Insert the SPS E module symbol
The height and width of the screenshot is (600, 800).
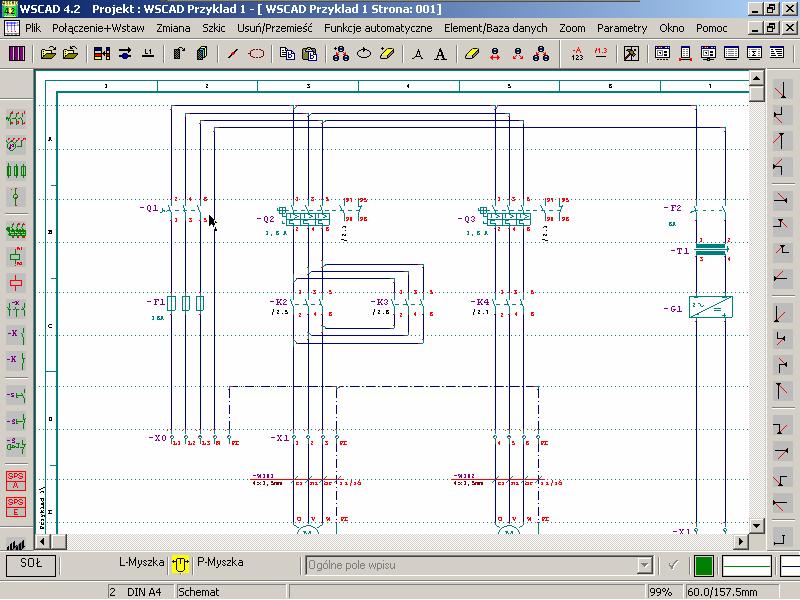pos(16,507)
